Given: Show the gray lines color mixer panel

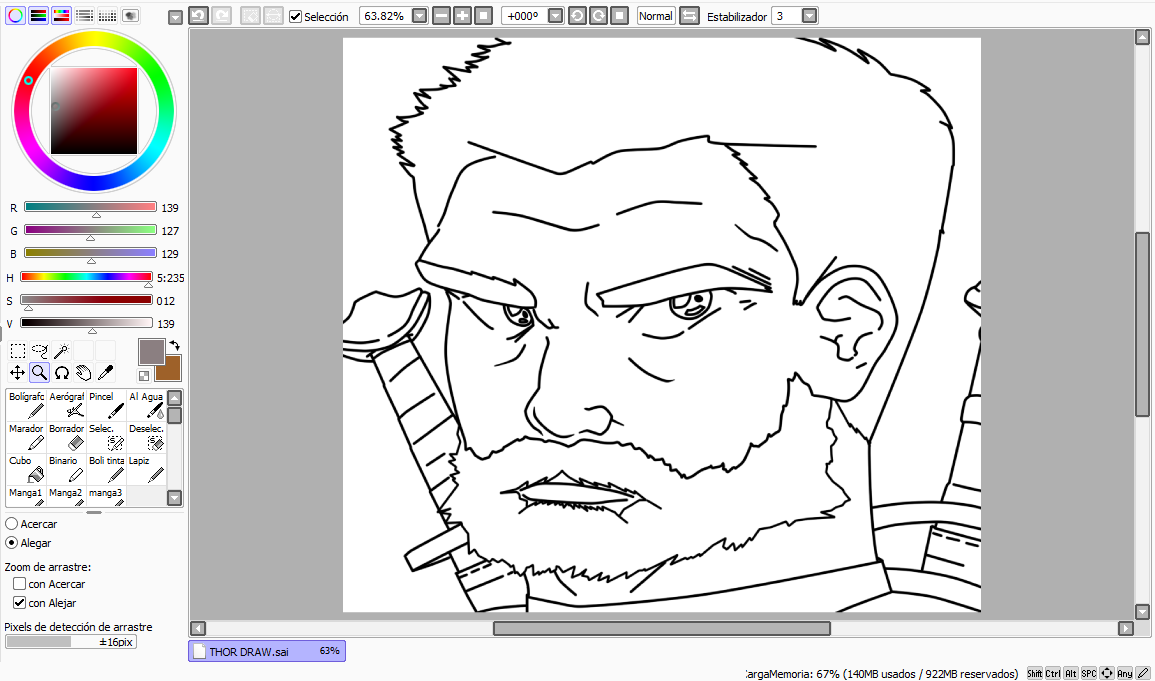Looking at the screenshot, I should (x=85, y=15).
